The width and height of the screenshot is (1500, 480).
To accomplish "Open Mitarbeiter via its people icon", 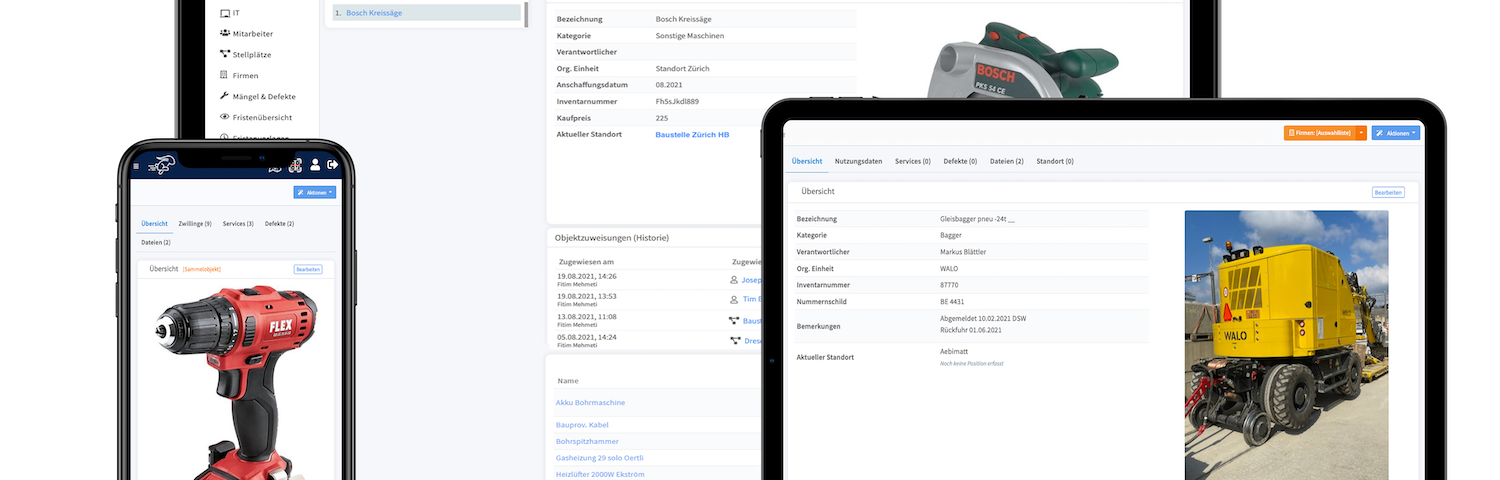I will click(x=224, y=34).
